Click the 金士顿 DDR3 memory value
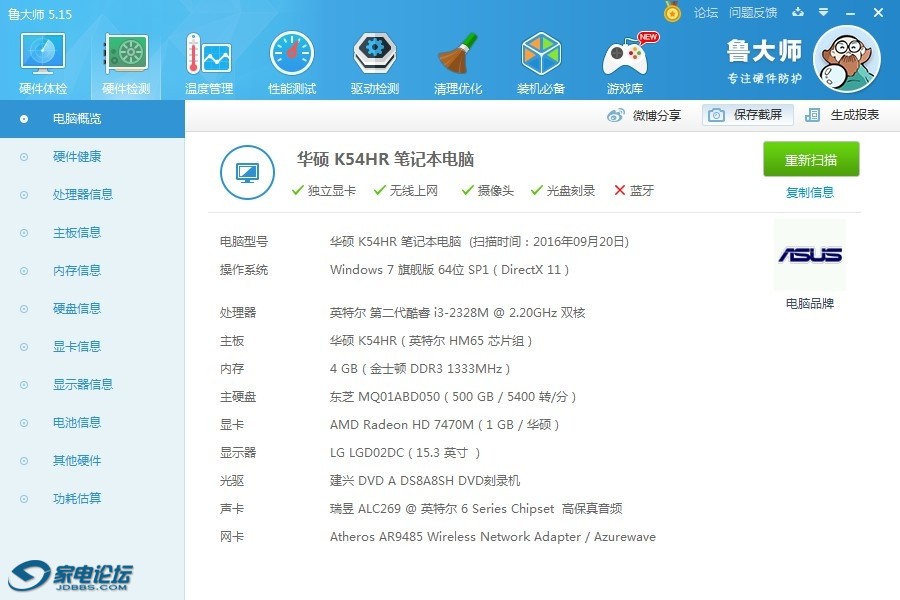Viewport: 900px width, 600px height. click(420, 369)
